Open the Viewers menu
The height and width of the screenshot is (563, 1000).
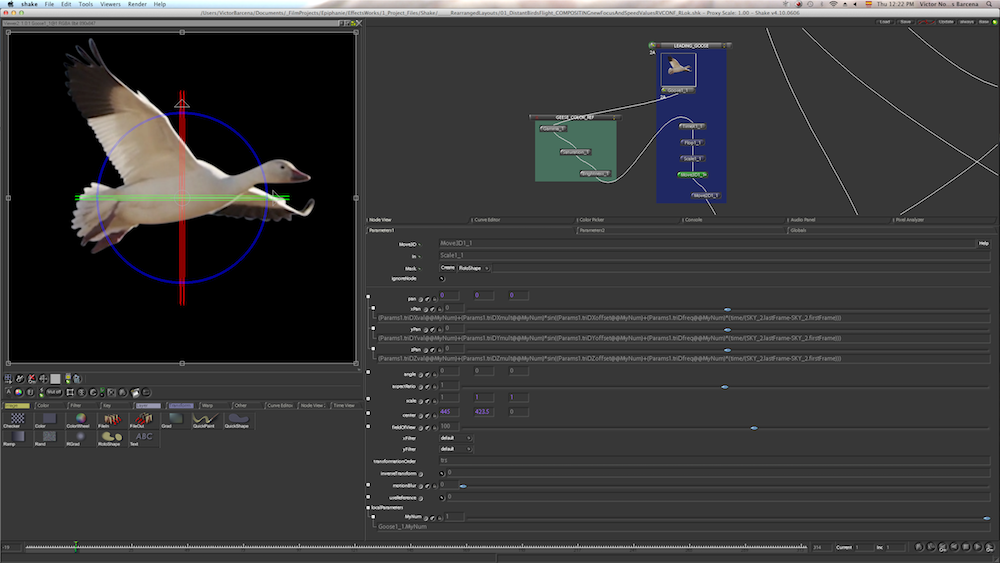click(110, 4)
